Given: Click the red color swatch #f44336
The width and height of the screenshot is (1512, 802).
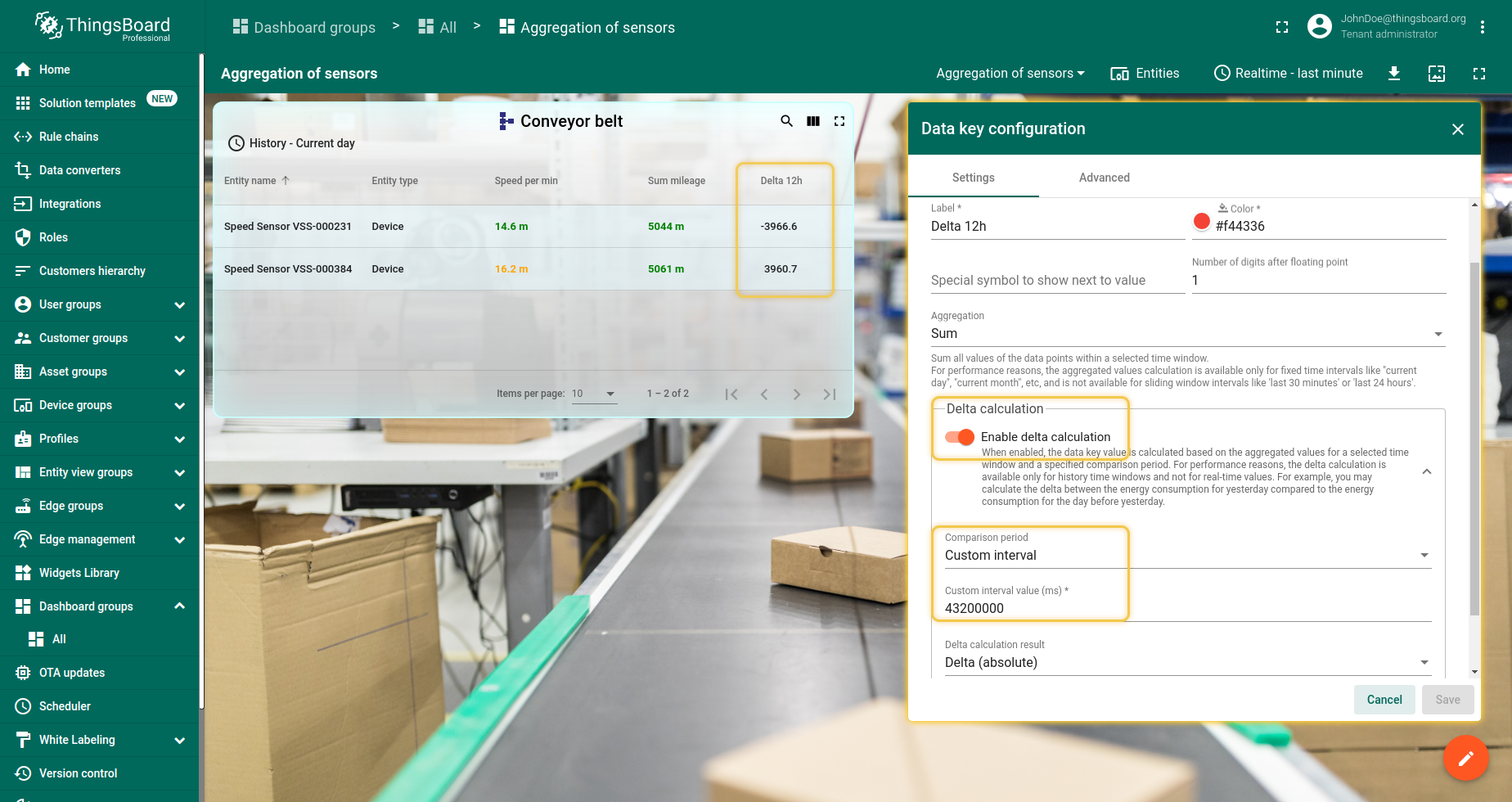Looking at the screenshot, I should 1202,221.
